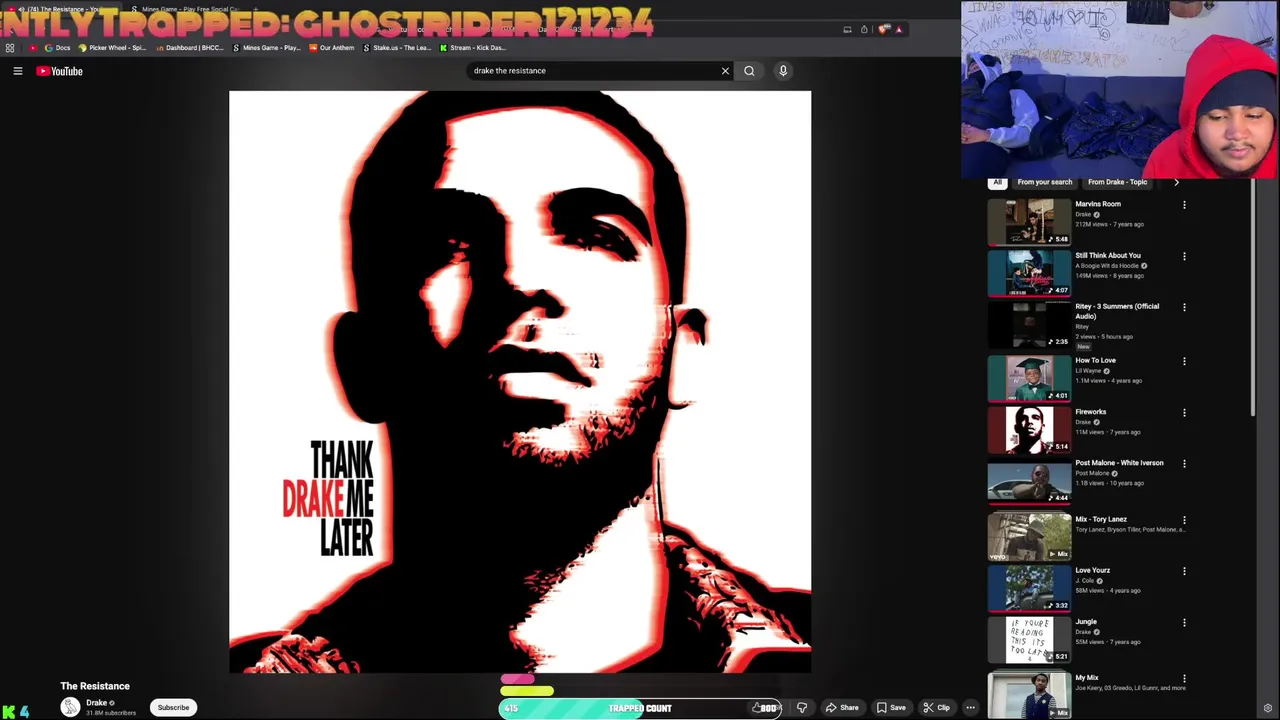1280x720 pixels.
Task: Open browser apps grid in the bookmarks bar
Action: click(10, 48)
